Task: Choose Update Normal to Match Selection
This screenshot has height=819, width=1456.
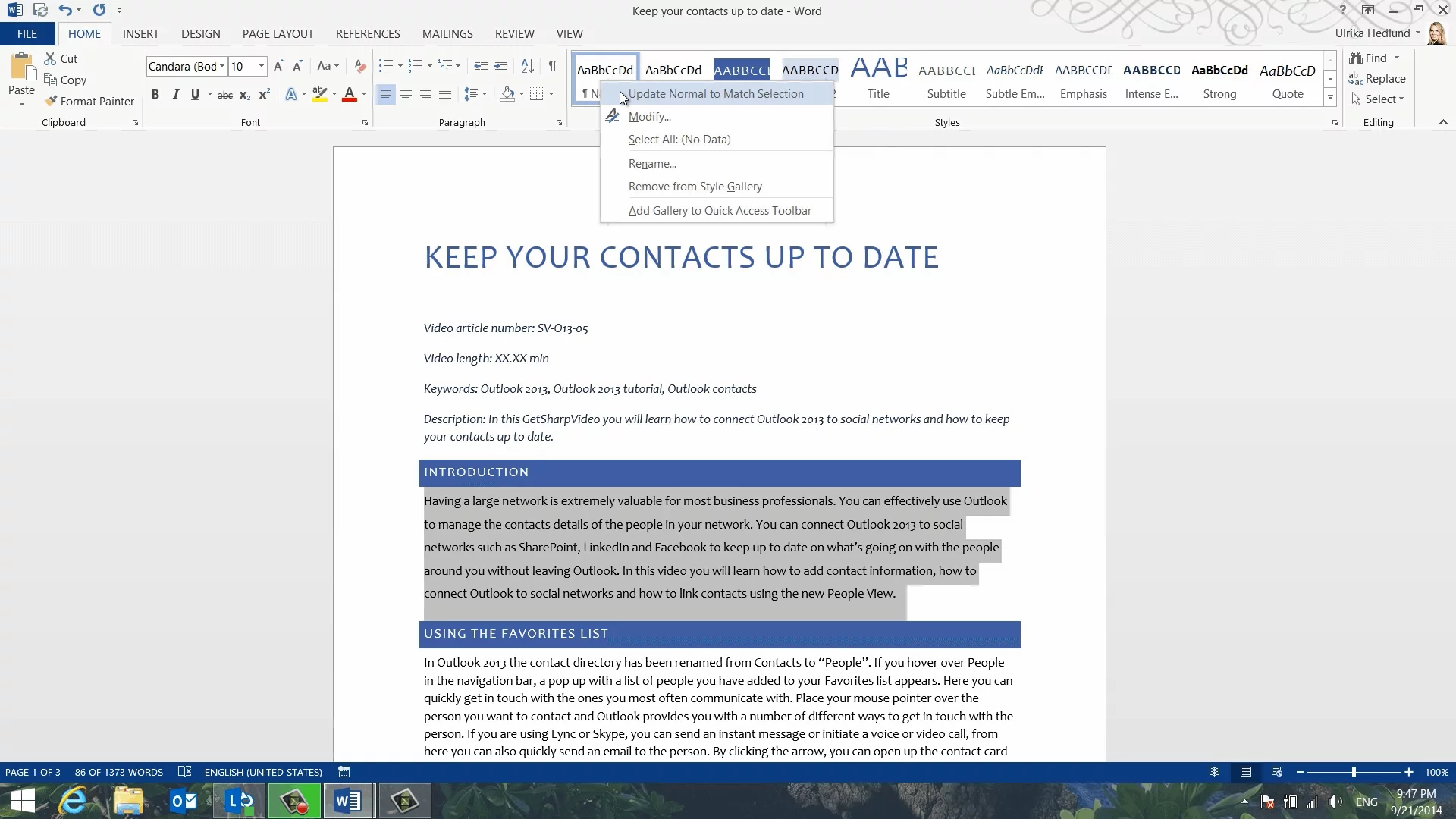Action: pos(715,94)
